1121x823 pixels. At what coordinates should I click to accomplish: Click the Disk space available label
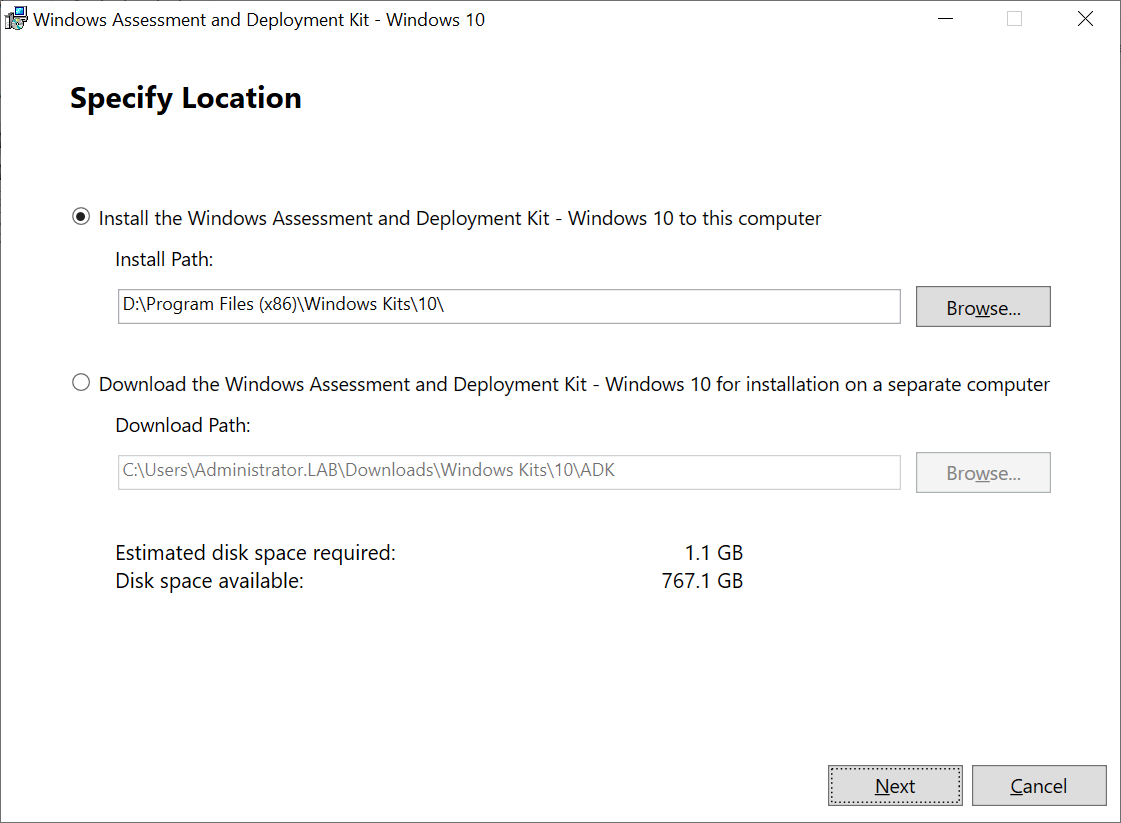tap(209, 580)
